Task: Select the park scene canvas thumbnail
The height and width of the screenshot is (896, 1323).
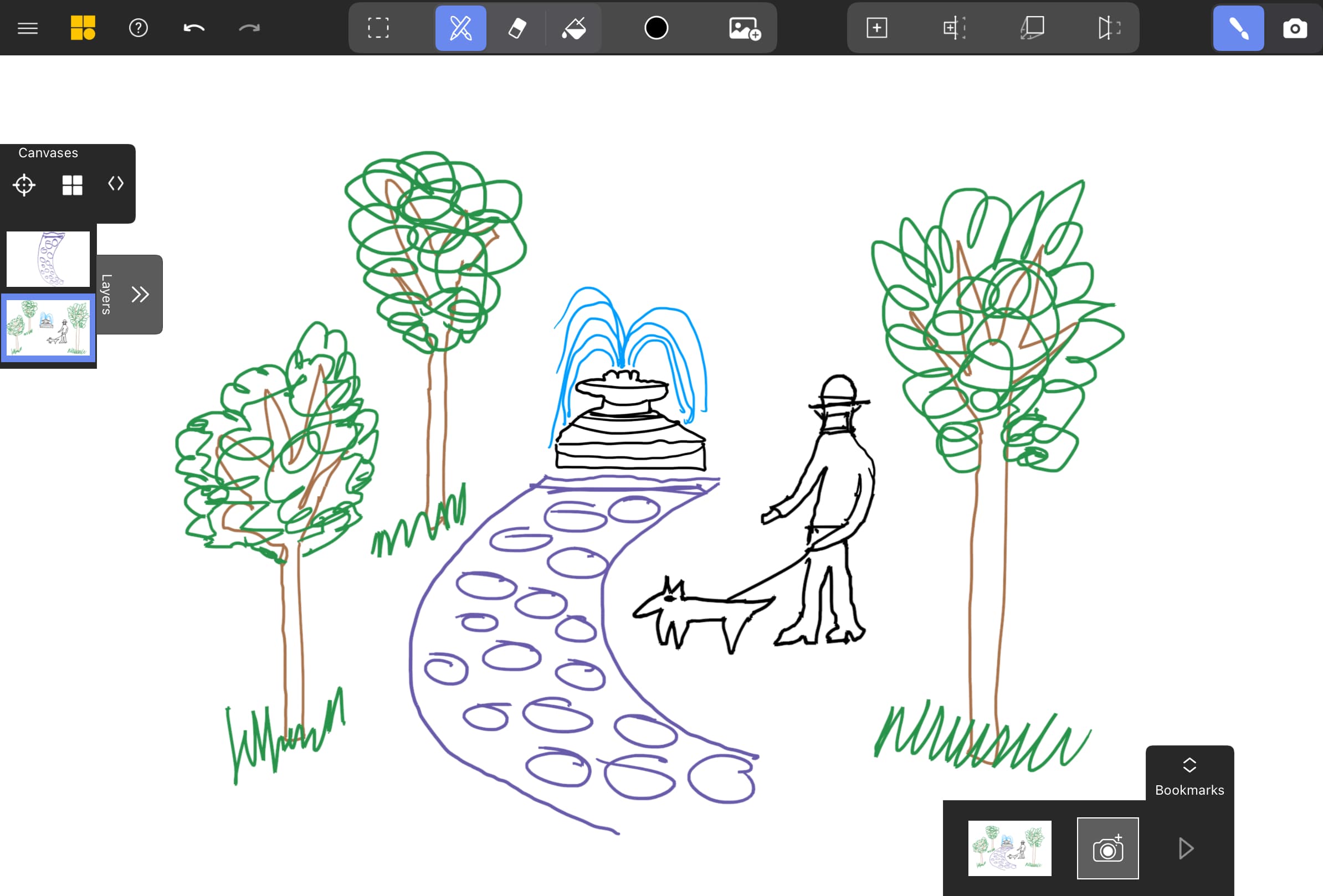Action: coord(48,328)
